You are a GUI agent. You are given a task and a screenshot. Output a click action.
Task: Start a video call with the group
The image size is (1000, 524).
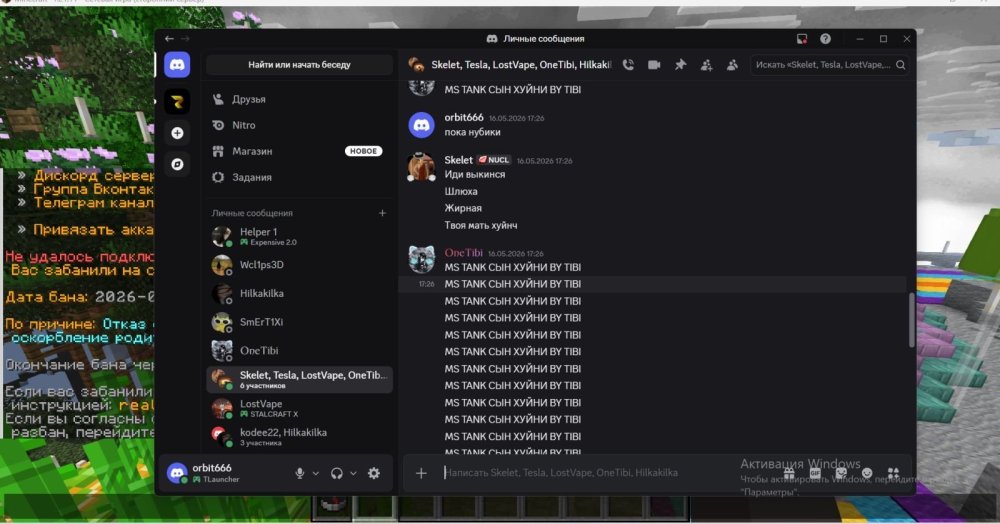click(654, 64)
